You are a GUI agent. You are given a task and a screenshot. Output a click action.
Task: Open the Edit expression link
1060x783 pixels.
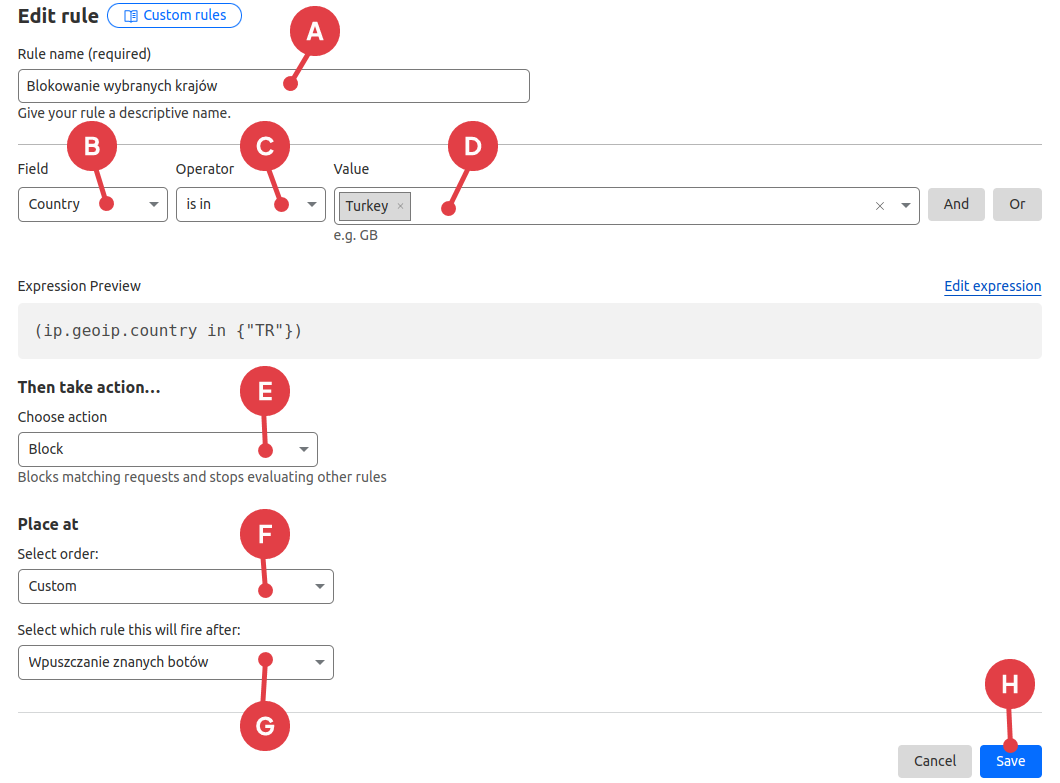[992, 286]
